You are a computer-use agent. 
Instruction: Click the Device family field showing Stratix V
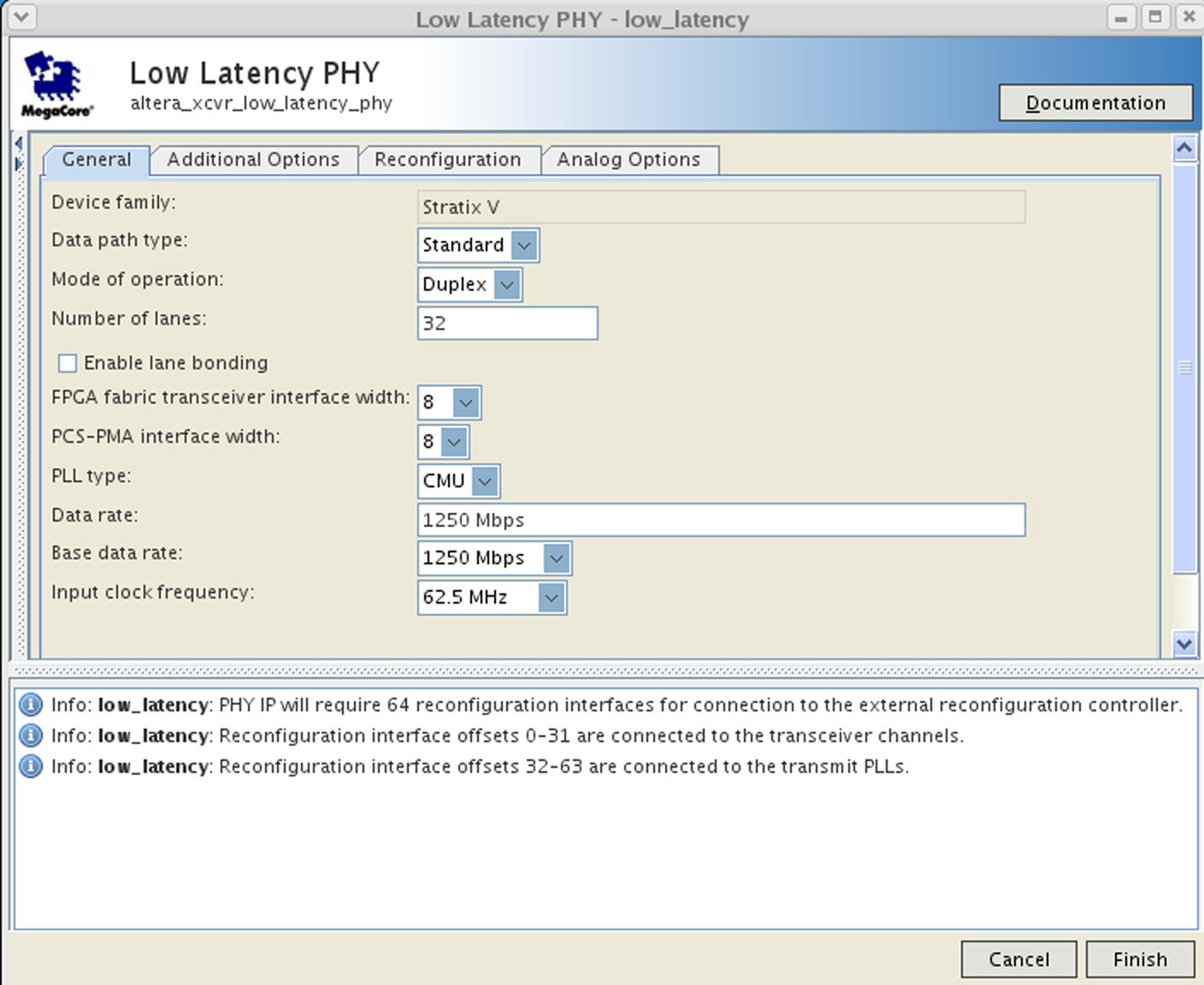pyautogui.click(x=722, y=207)
